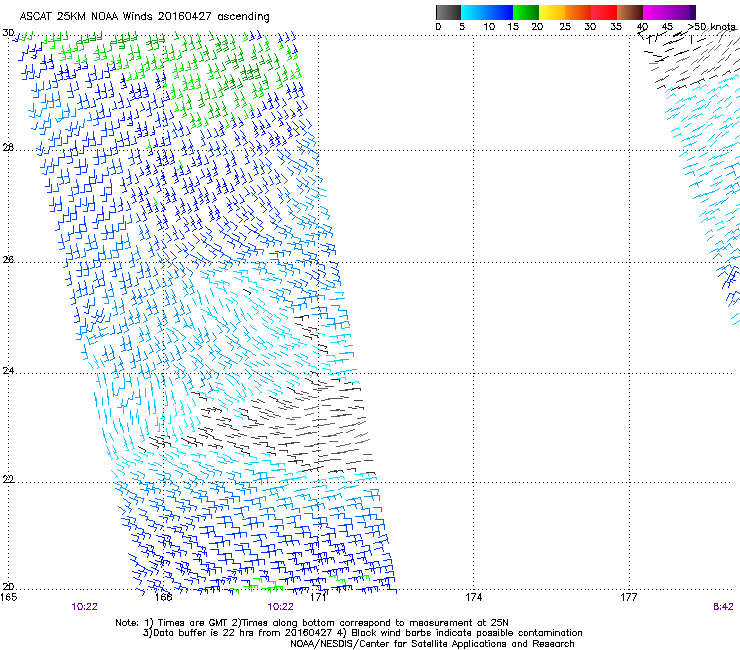Image resolution: width=740 pixels, height=650 pixels.
Task: Select the brown 35-40 knots legend segment
Action: pos(630,12)
